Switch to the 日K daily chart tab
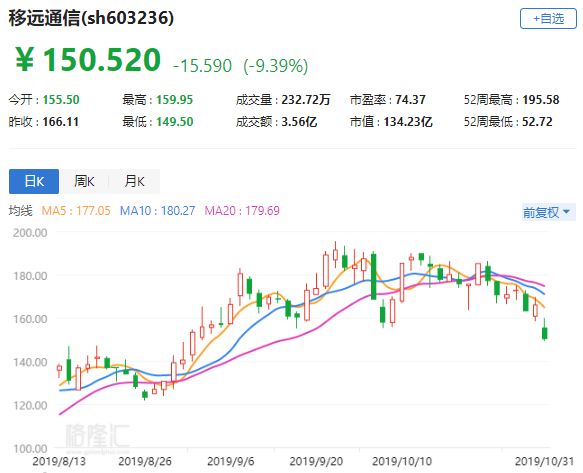The width and height of the screenshot is (583, 473). point(34,181)
